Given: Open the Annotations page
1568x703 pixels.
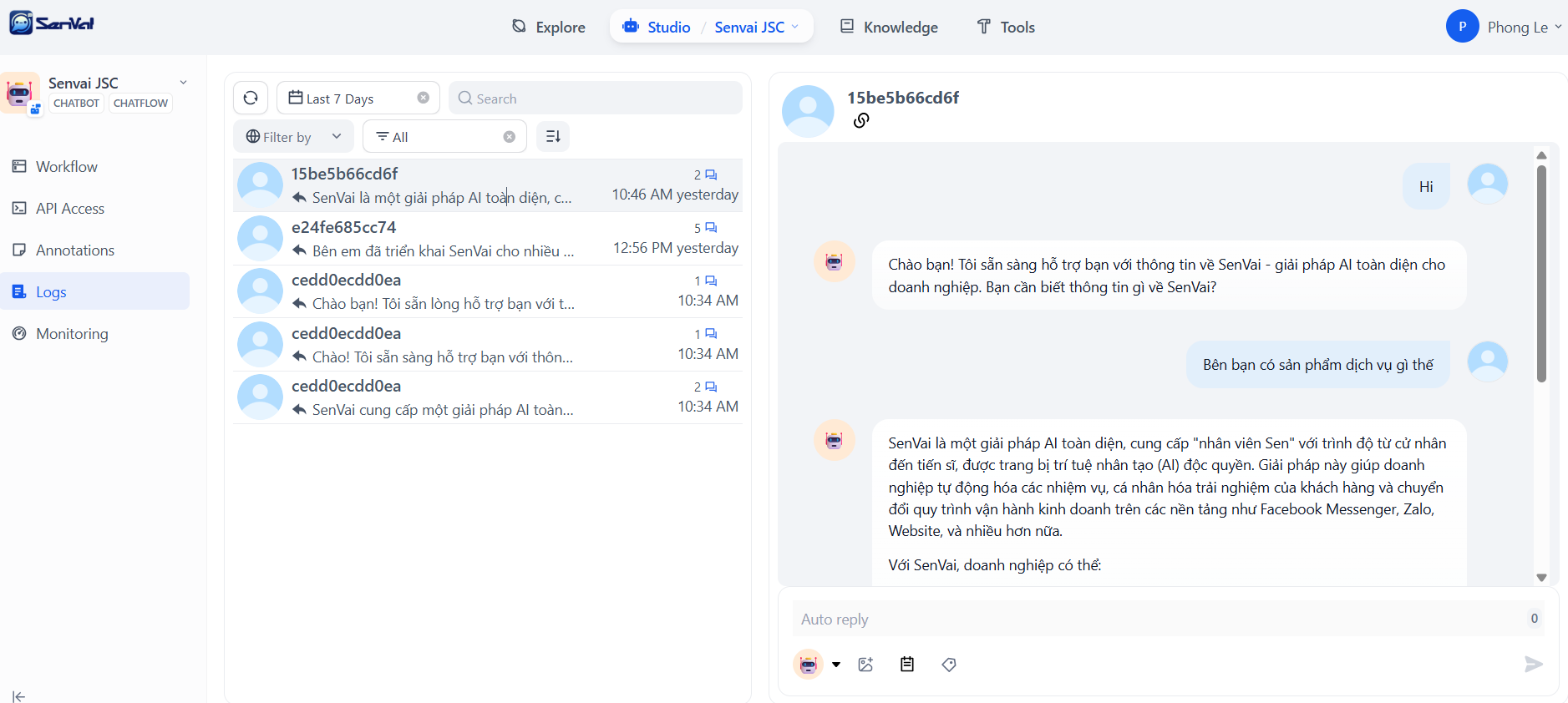Looking at the screenshot, I should click(75, 250).
